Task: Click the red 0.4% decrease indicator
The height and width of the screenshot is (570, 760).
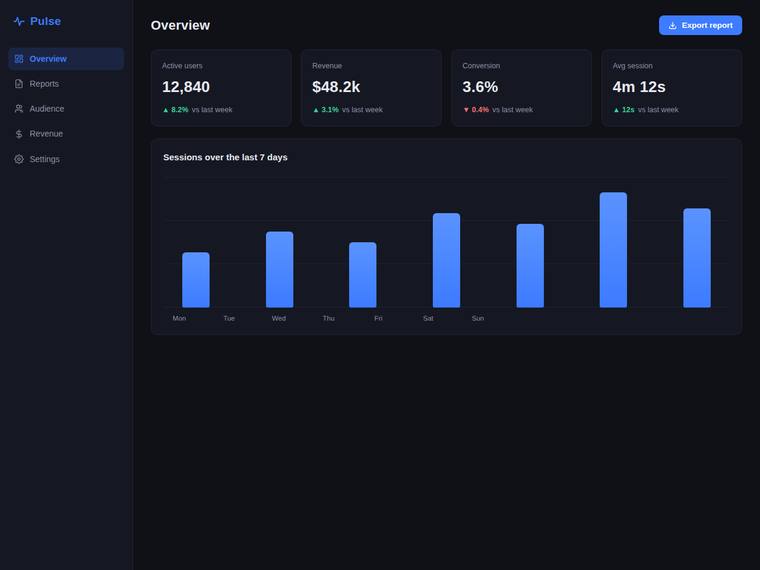Action: coord(476,110)
